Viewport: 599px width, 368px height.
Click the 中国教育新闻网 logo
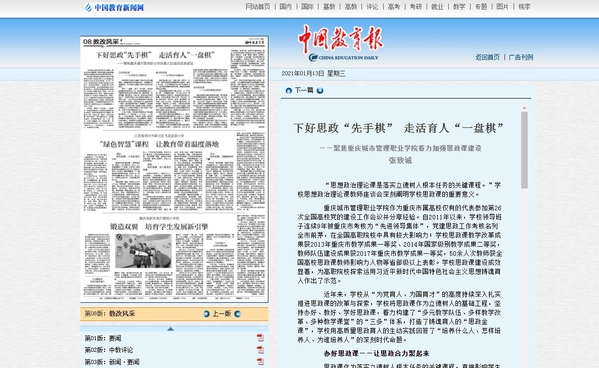[114, 7]
